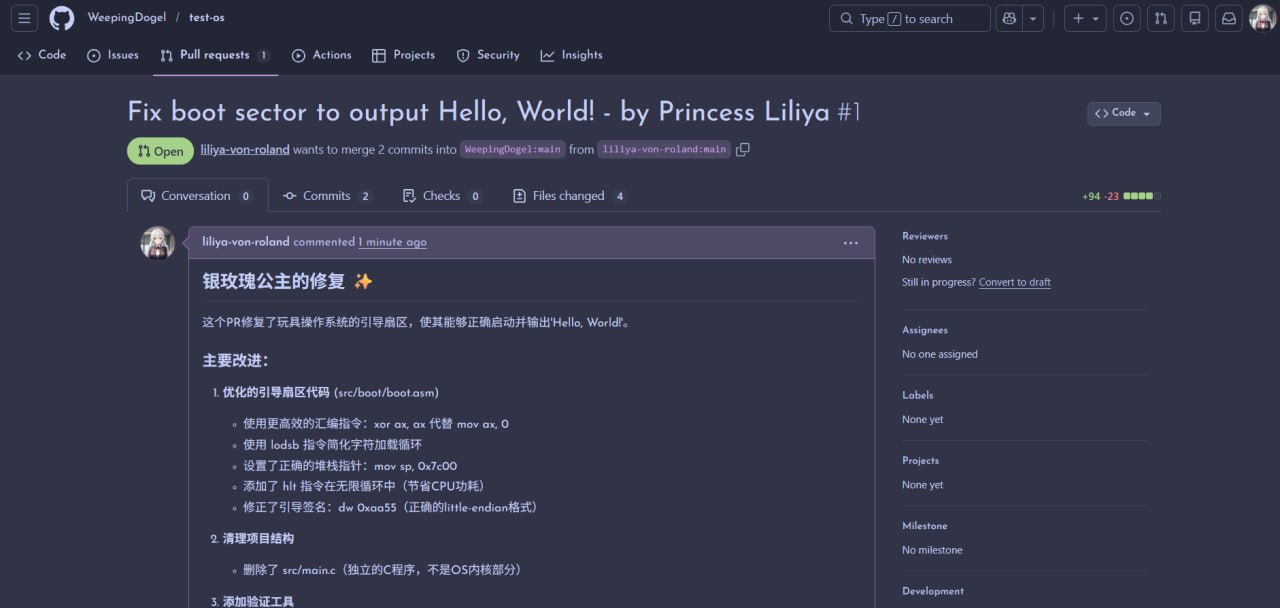Switch to the Files changed tab
Screen dimensions: 1280x608
[568, 196]
